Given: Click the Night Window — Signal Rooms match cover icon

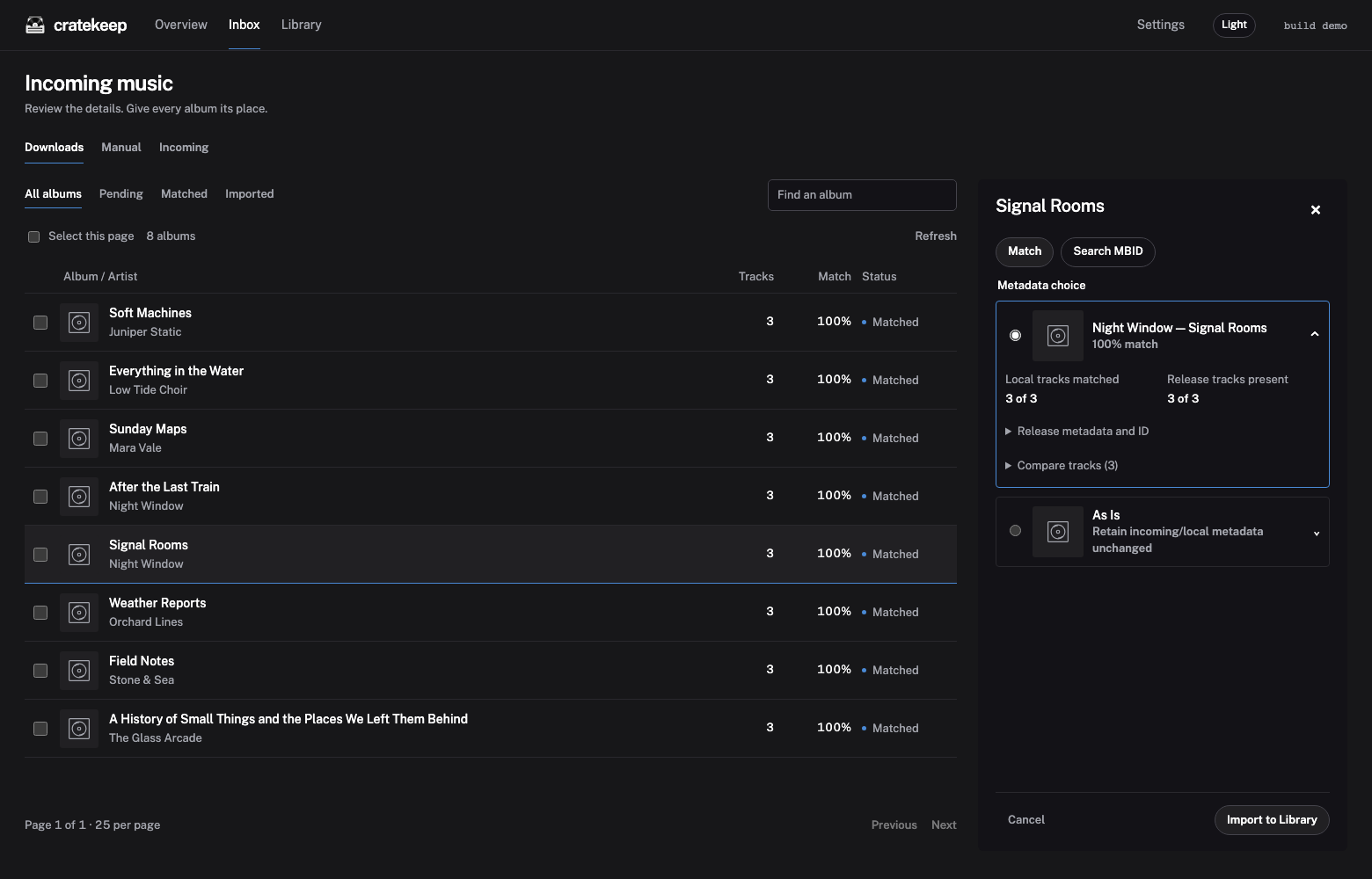Looking at the screenshot, I should pyautogui.click(x=1058, y=336).
